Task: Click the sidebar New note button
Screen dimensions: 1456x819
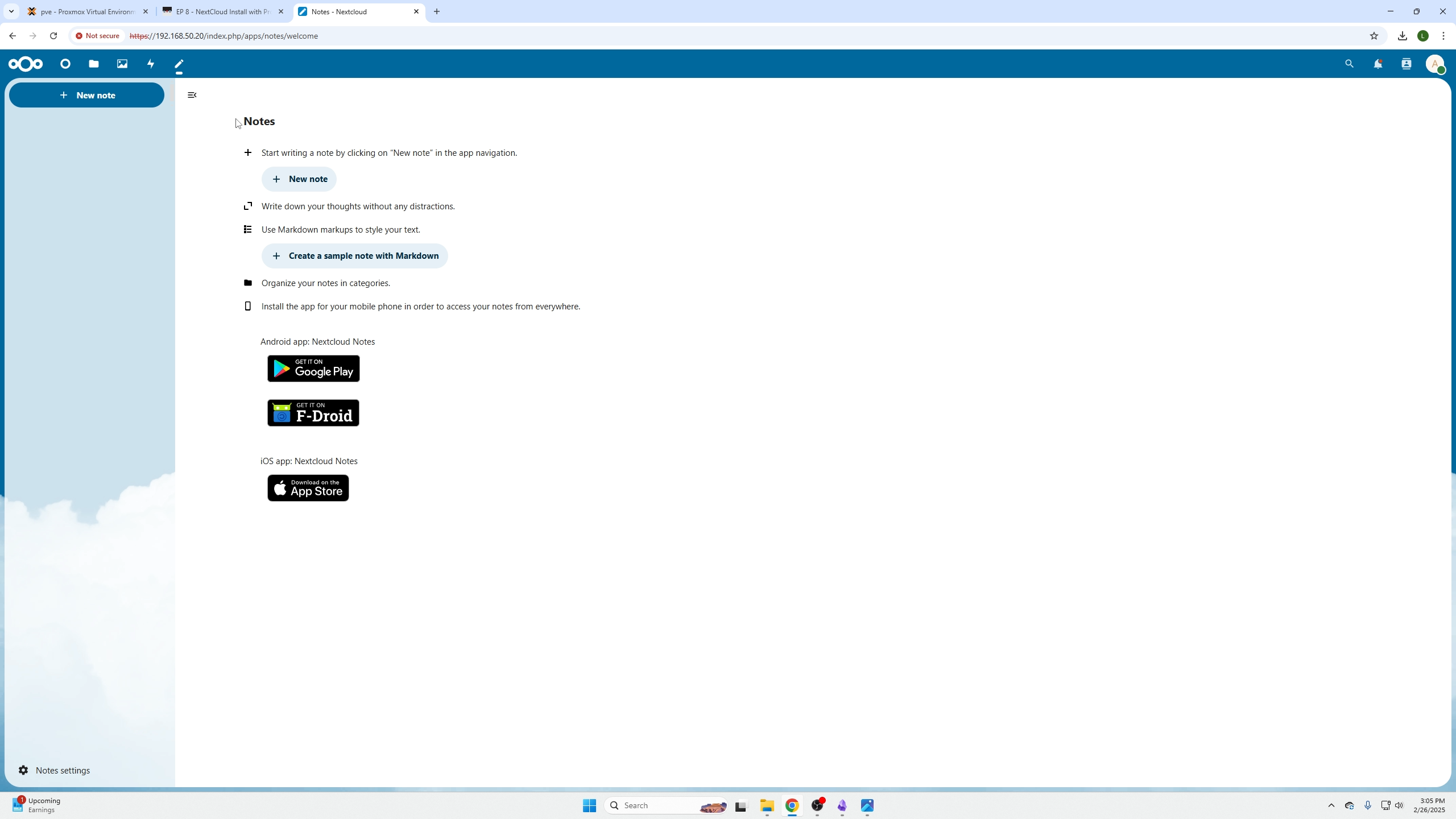Action: pos(86,95)
